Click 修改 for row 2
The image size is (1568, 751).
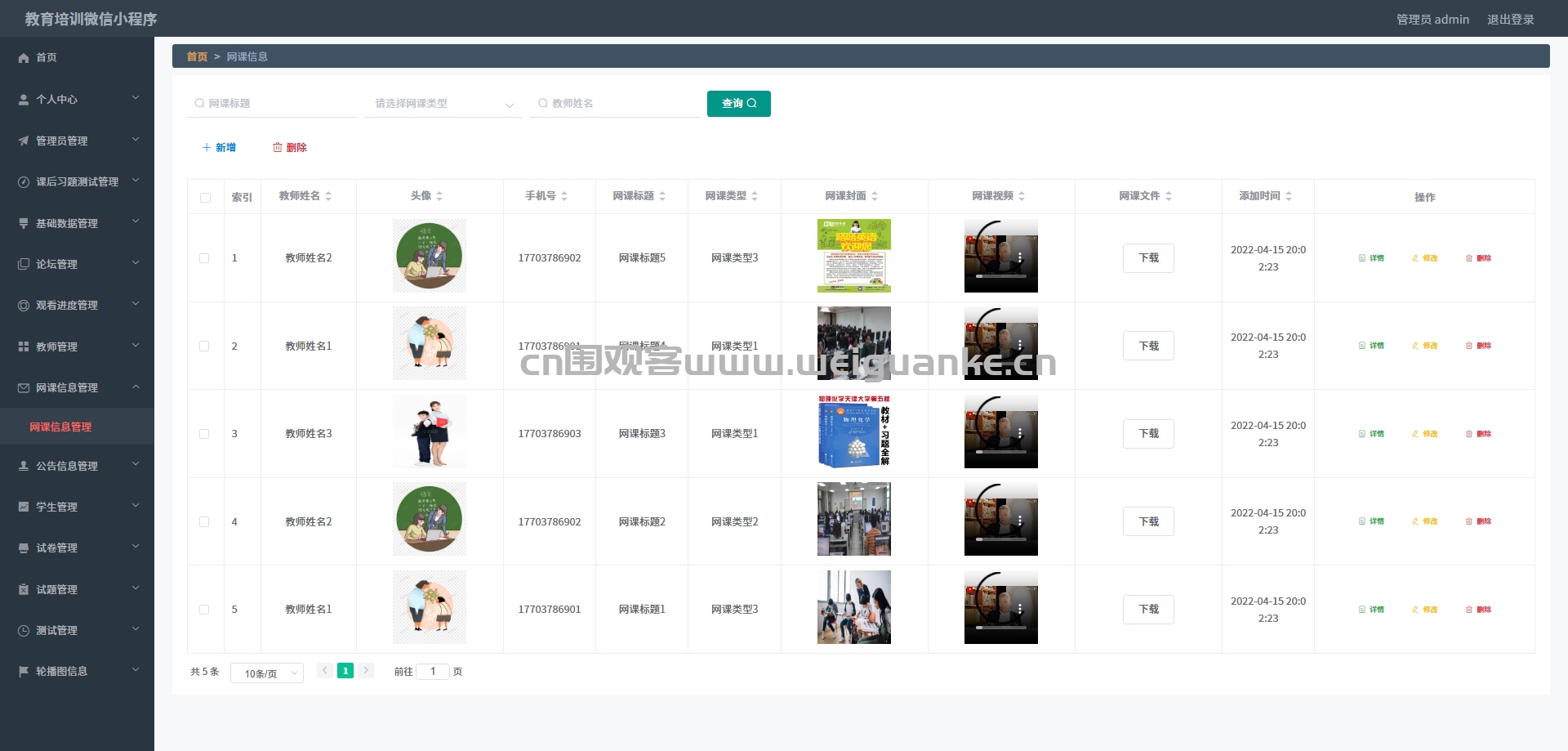(x=1425, y=346)
